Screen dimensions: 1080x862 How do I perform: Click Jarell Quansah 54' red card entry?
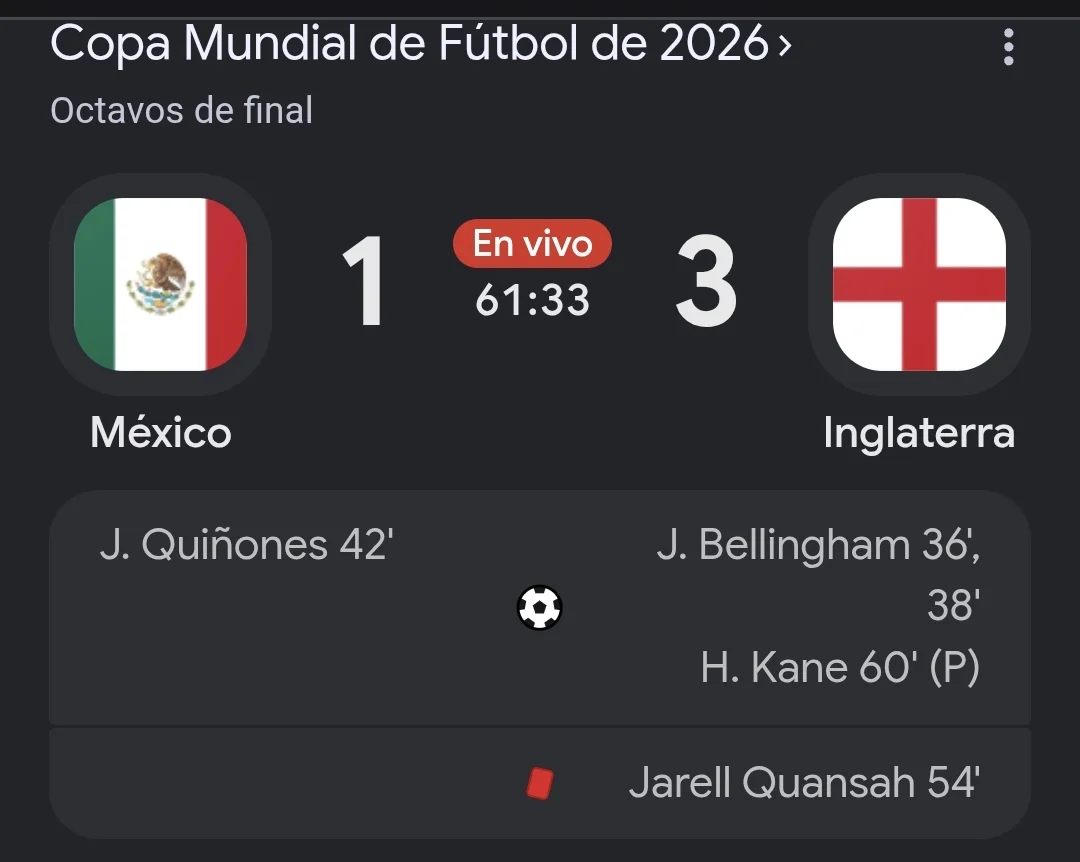coord(804,783)
